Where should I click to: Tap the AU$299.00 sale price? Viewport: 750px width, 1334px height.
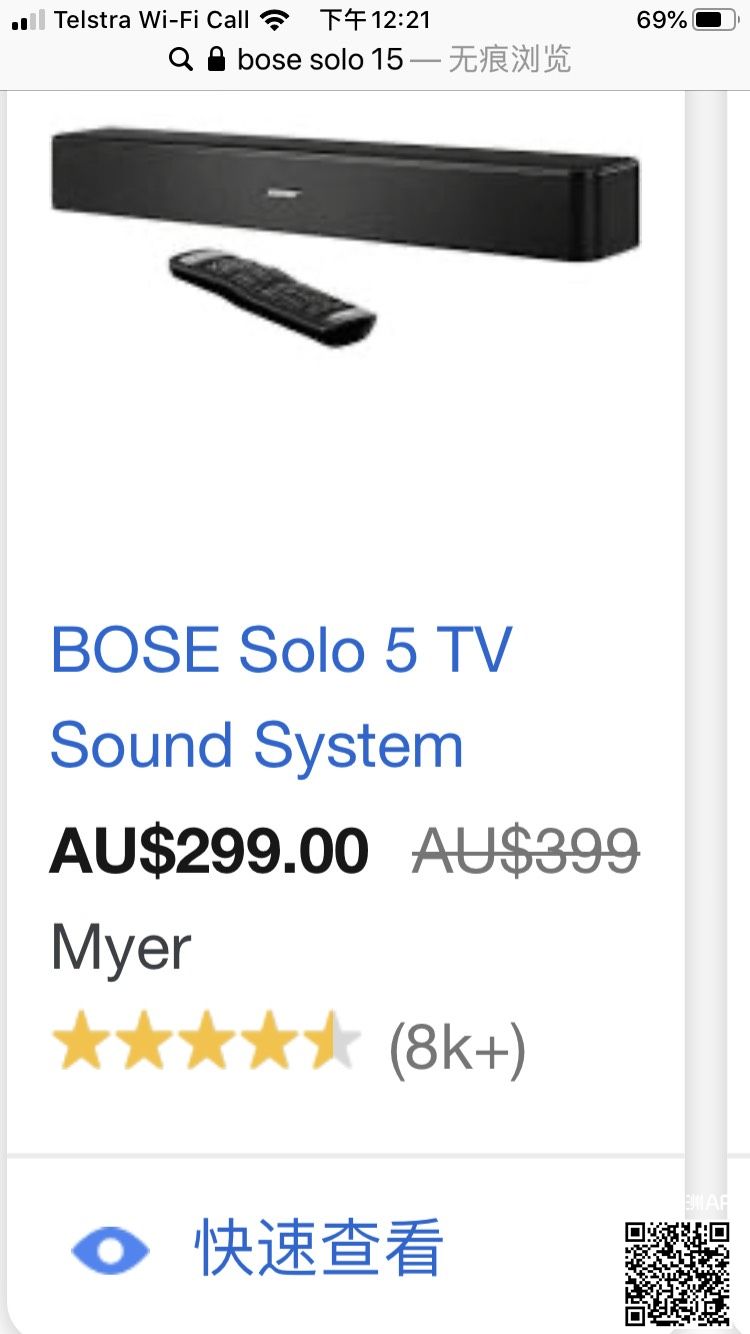pos(209,852)
